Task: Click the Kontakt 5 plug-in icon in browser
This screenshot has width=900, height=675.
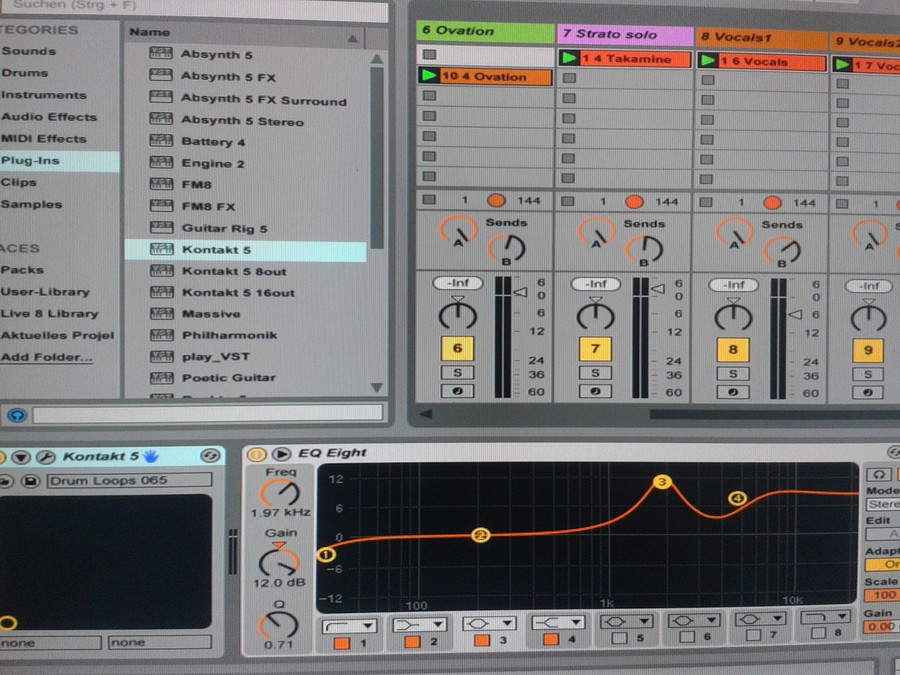Action: [160, 250]
